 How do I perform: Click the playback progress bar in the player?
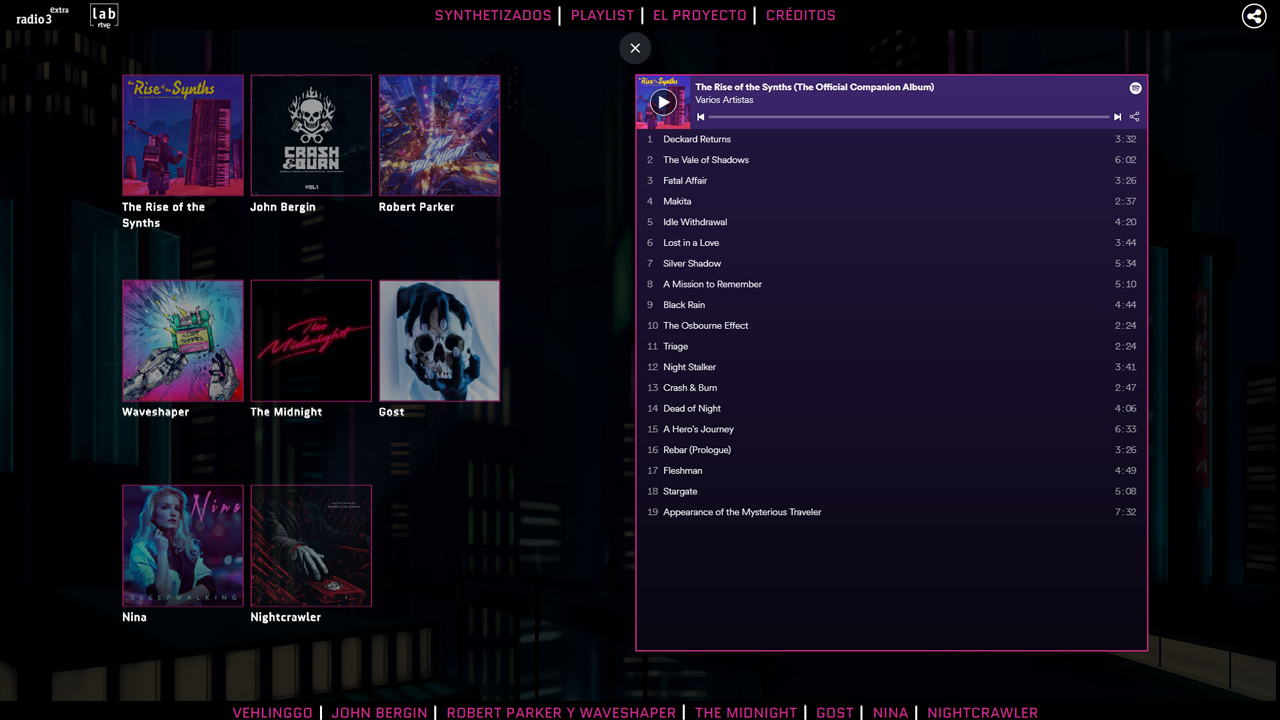click(x=909, y=117)
